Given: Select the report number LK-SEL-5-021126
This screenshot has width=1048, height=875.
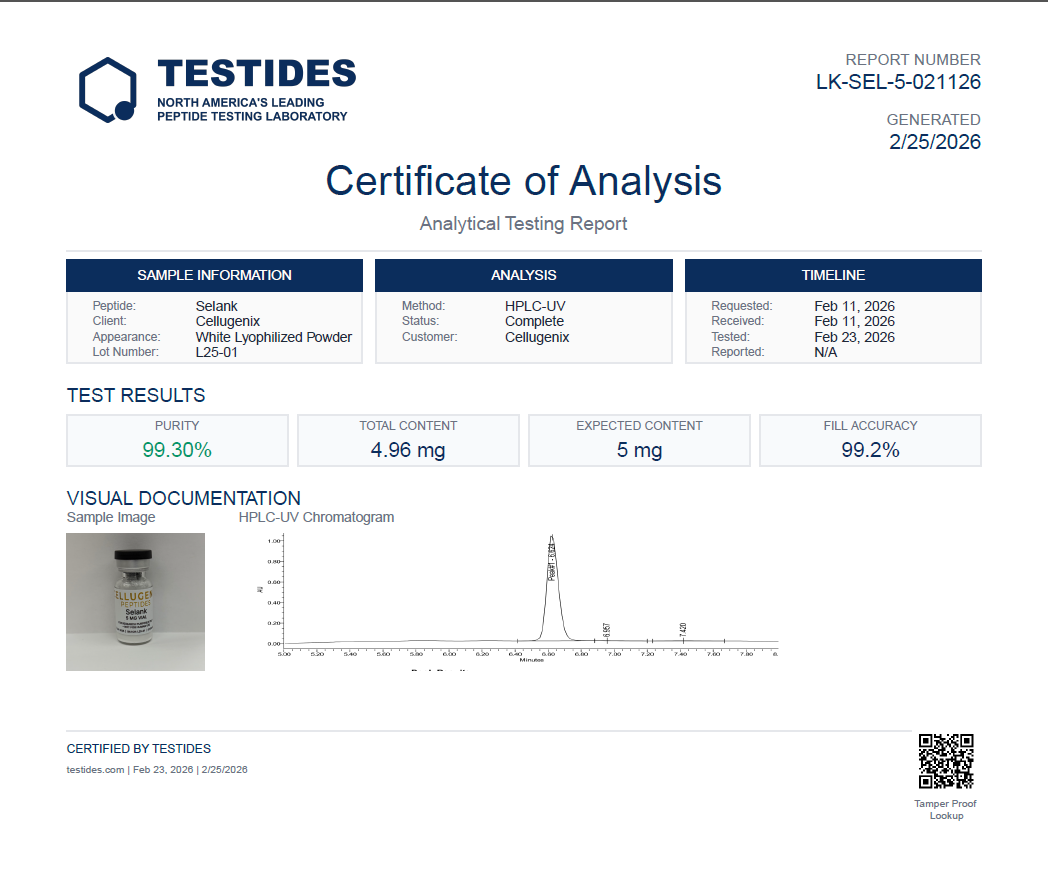Looking at the screenshot, I should (x=898, y=82).
